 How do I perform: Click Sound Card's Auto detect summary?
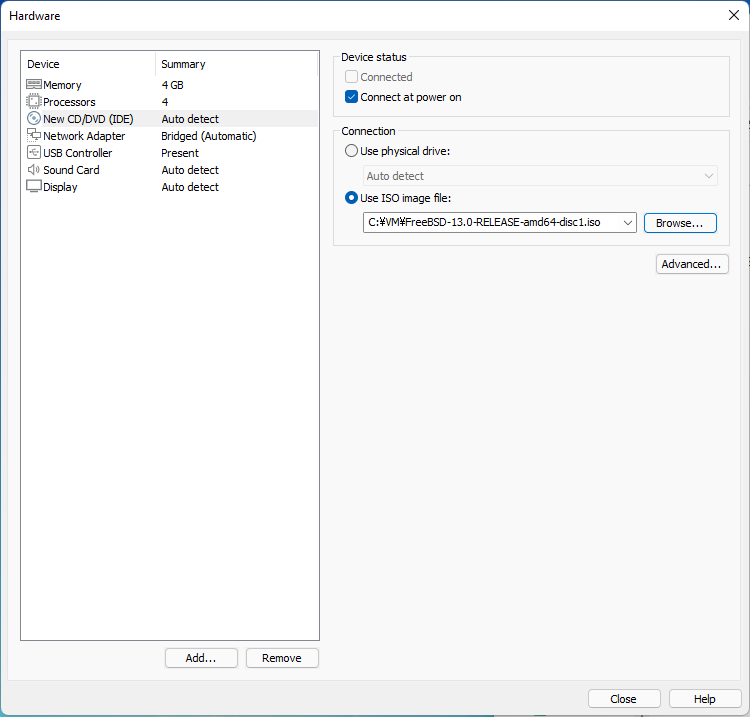coord(190,170)
